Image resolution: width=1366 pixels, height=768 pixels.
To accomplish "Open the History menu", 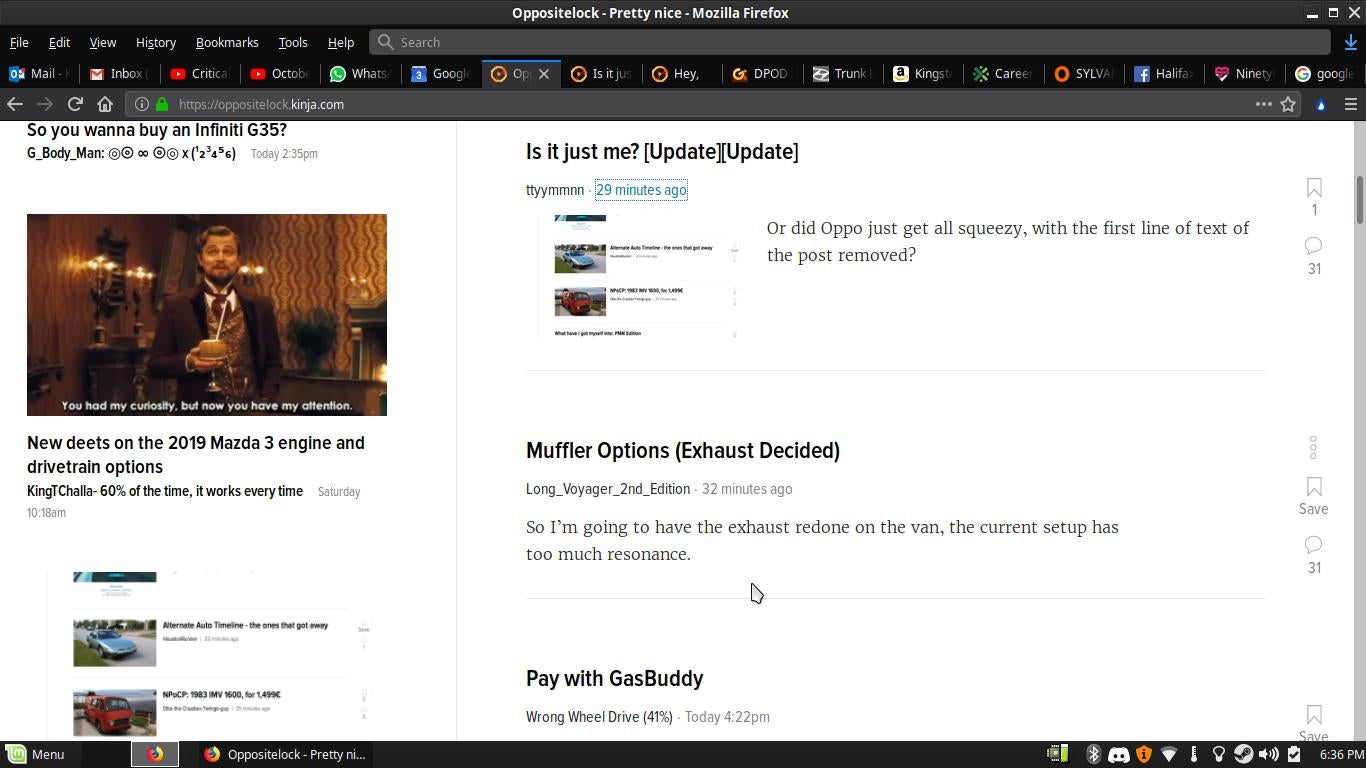I will pyautogui.click(x=155, y=42).
